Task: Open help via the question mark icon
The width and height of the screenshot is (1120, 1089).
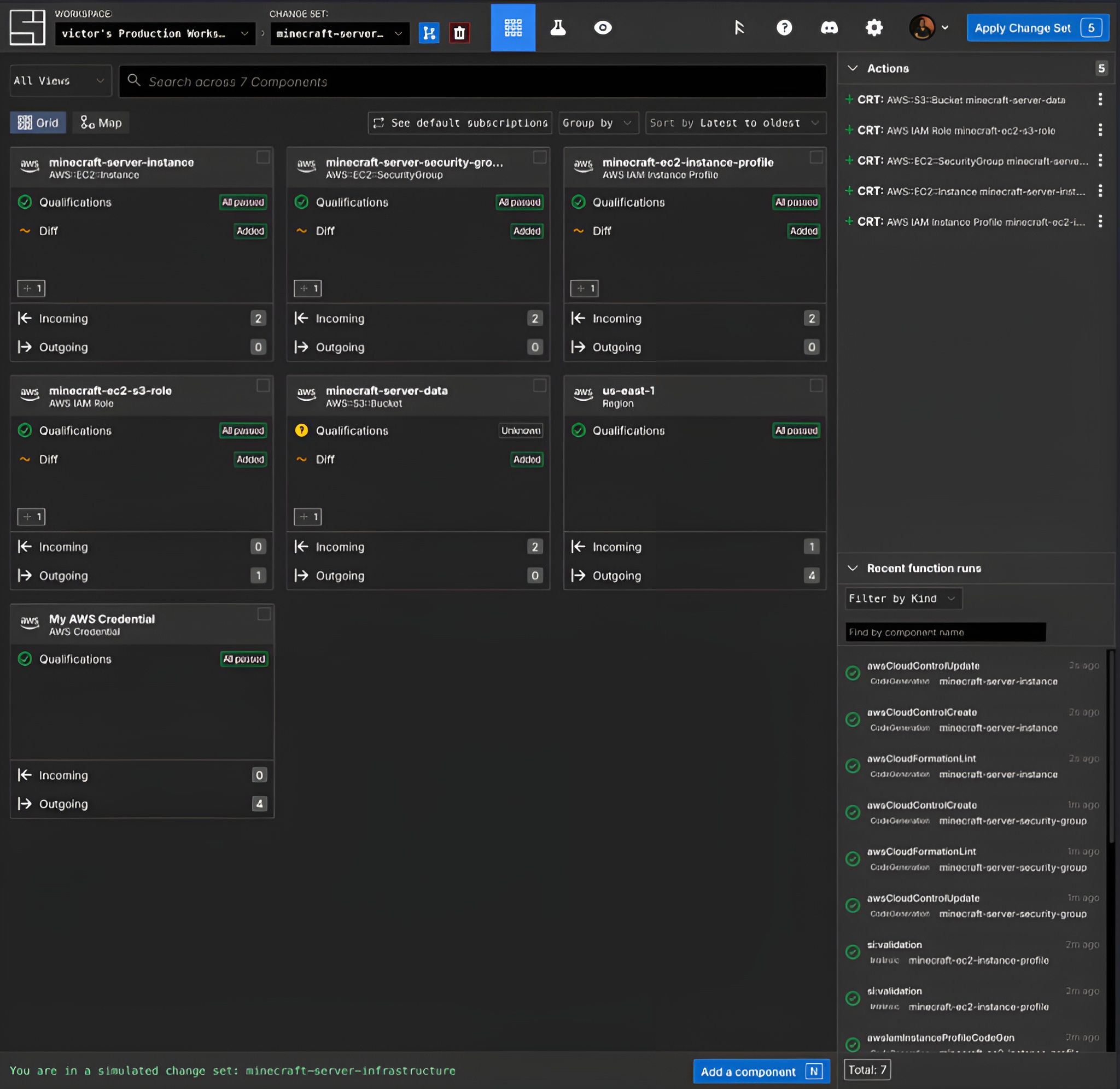Action: pyautogui.click(x=784, y=27)
